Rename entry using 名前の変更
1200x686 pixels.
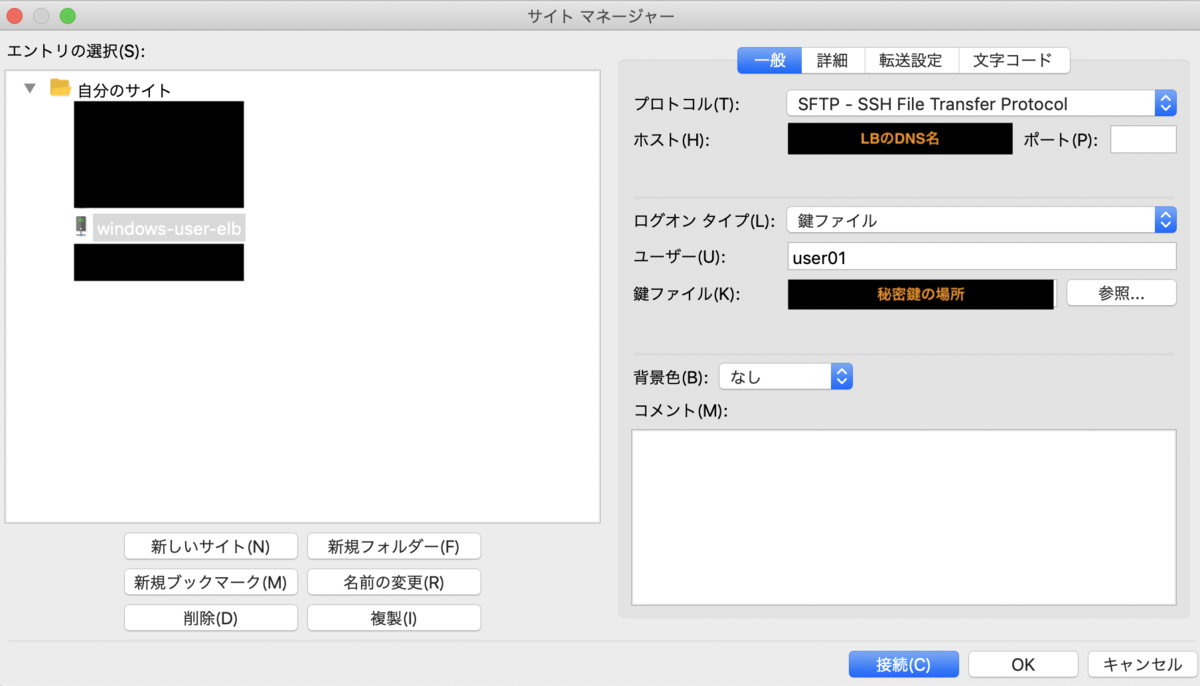coord(394,582)
